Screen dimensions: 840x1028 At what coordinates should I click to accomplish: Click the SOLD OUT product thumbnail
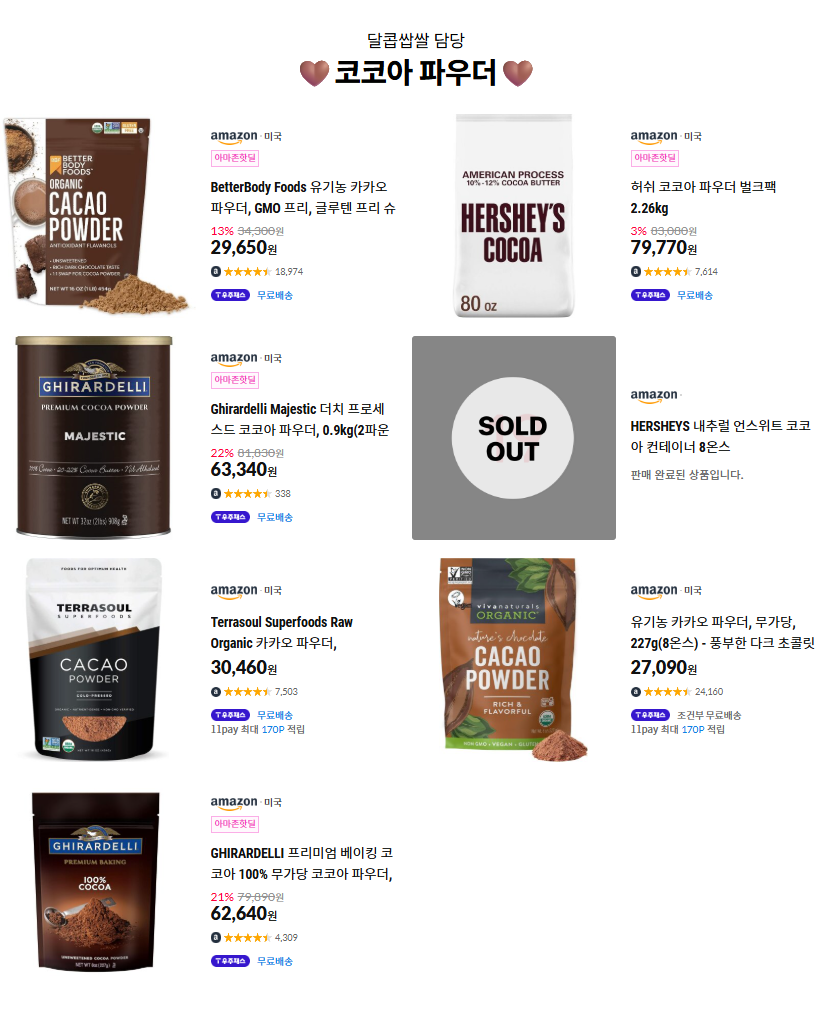[x=513, y=438]
